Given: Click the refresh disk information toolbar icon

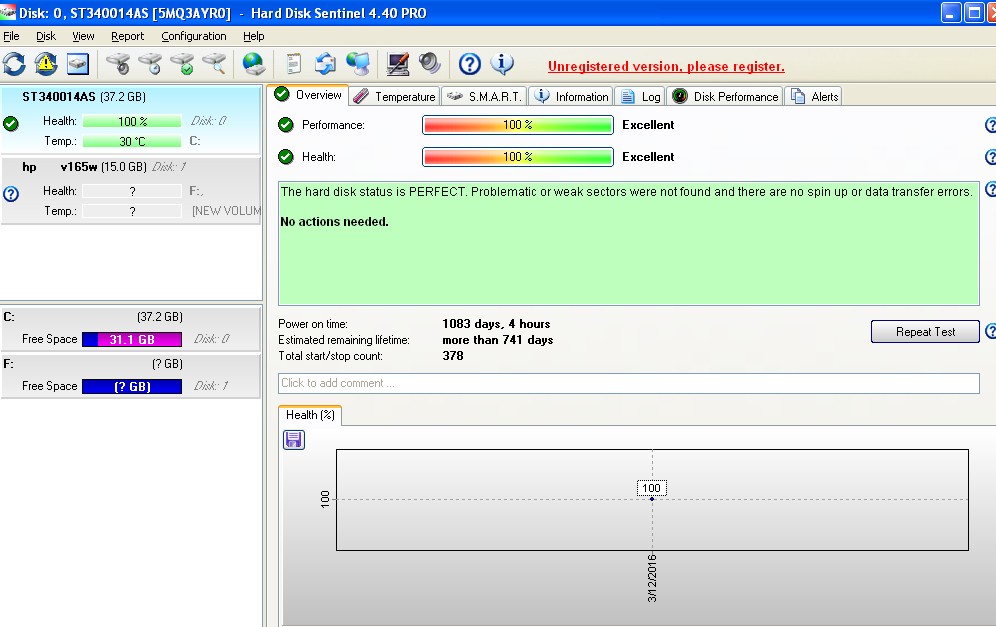Looking at the screenshot, I should click(14, 64).
